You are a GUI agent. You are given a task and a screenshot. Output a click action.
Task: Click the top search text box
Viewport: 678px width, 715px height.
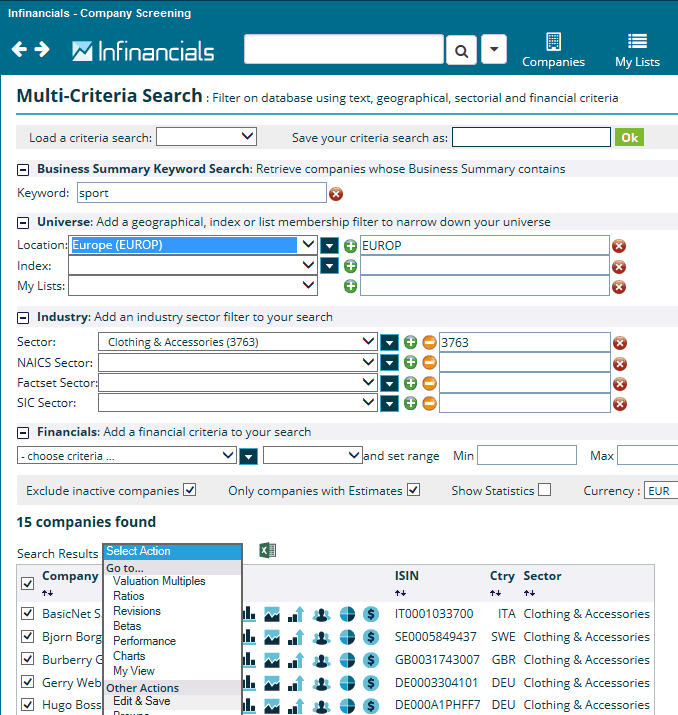coord(344,49)
